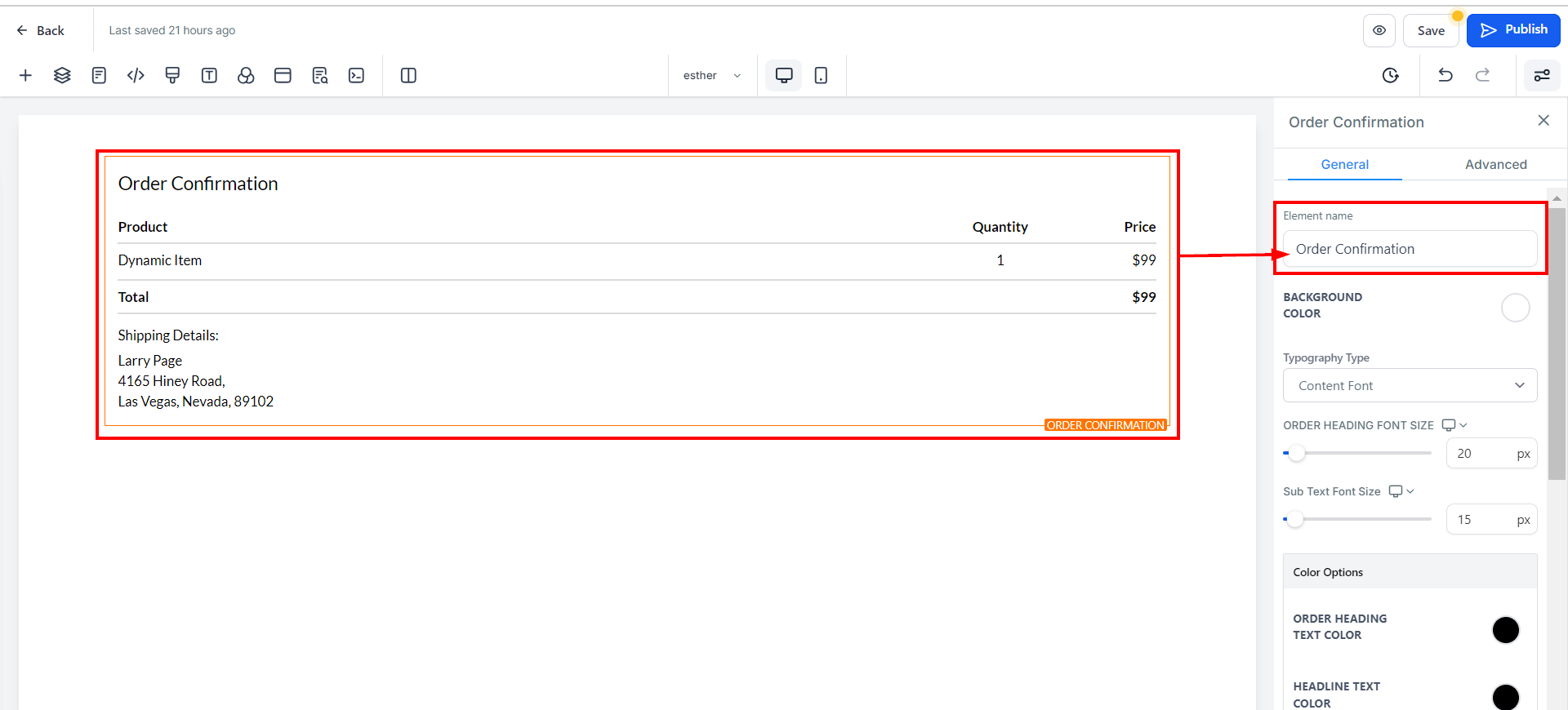Open the settings sliders icon
The image size is (1568, 710).
tap(1542, 76)
